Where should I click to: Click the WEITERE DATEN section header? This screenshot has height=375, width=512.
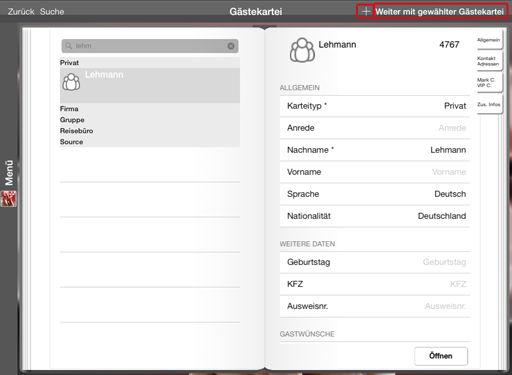tap(307, 244)
